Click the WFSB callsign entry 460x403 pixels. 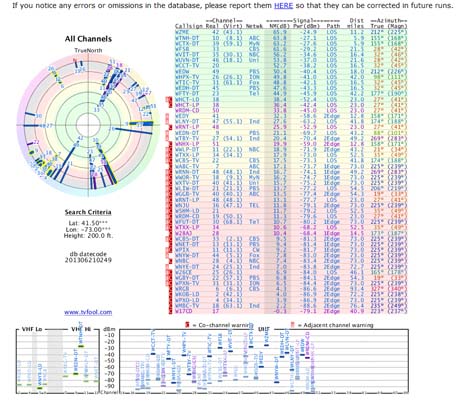point(182,49)
